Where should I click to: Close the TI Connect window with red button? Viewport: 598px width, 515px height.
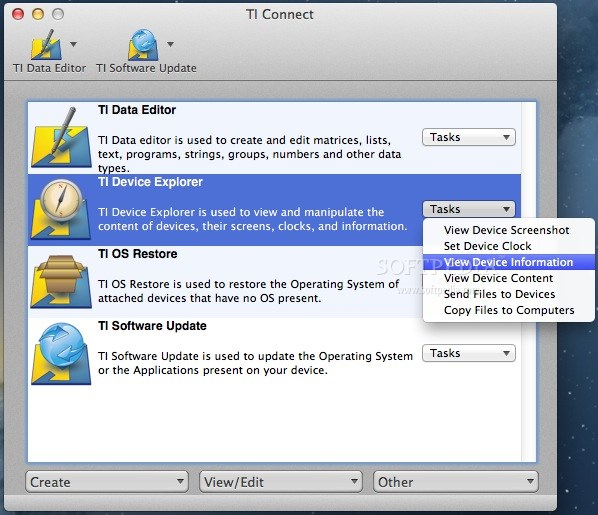tap(18, 14)
